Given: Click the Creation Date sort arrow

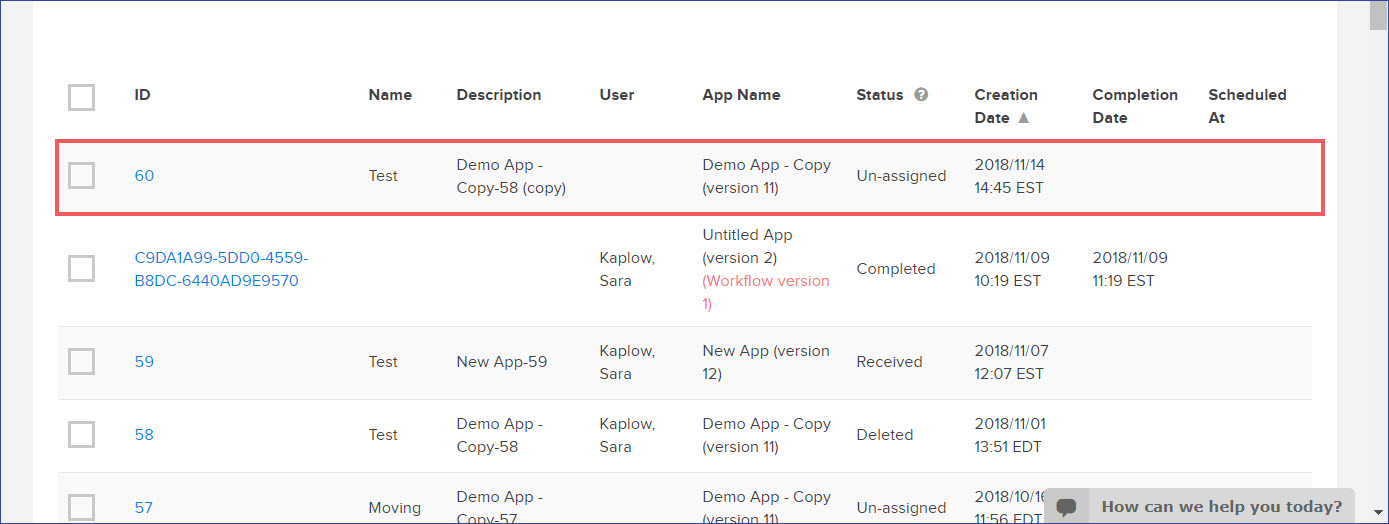Looking at the screenshot, I should (1023, 118).
